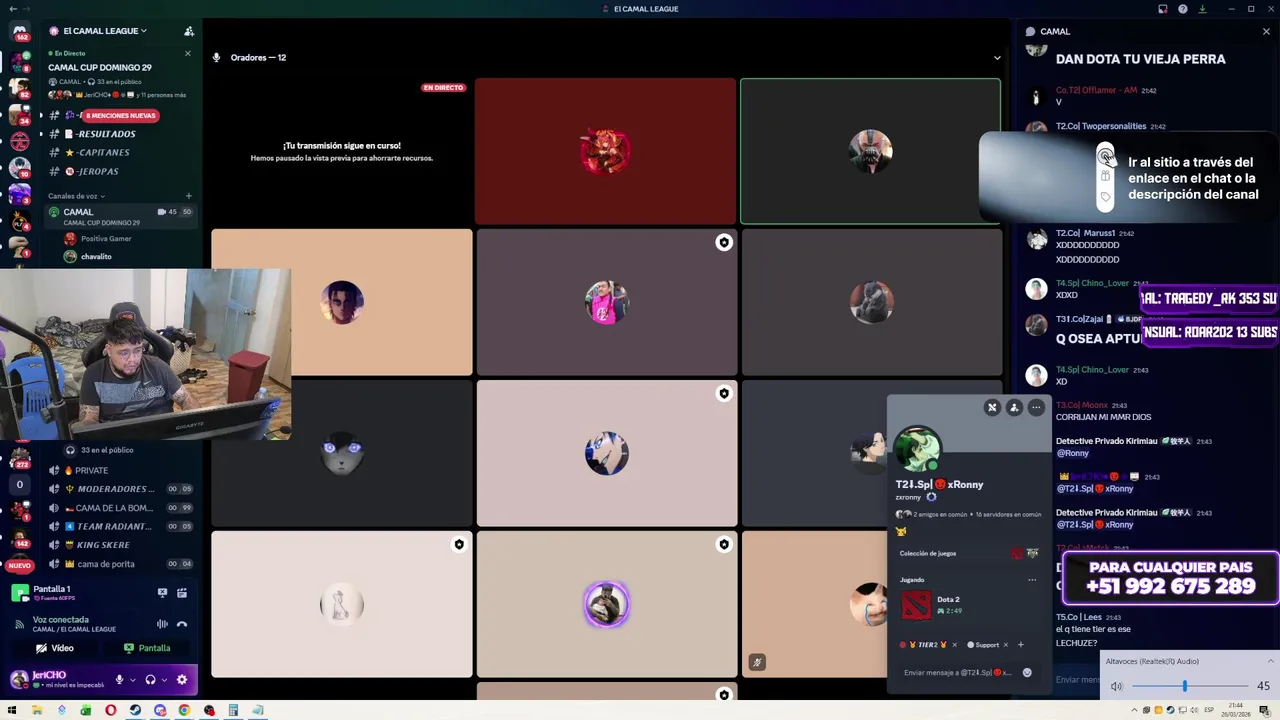This screenshot has width=1280, height=720.
Task: Click the voice connection signal icon
Action: (x=19, y=624)
